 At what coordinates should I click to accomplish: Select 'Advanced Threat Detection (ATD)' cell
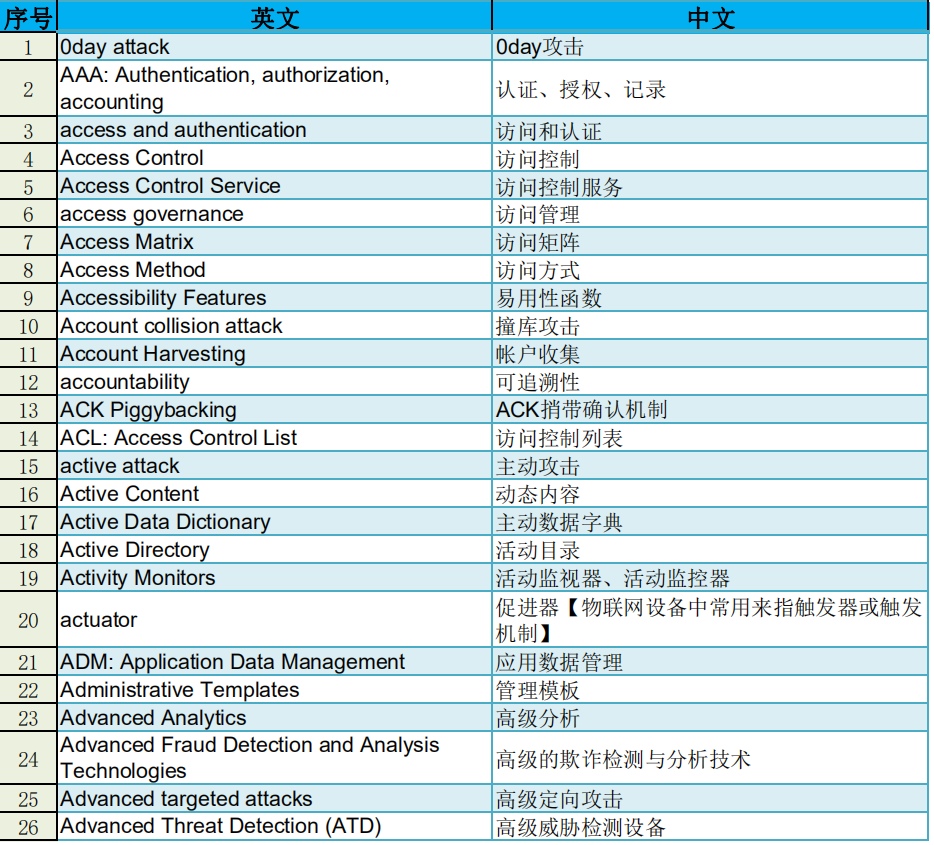tap(275, 827)
